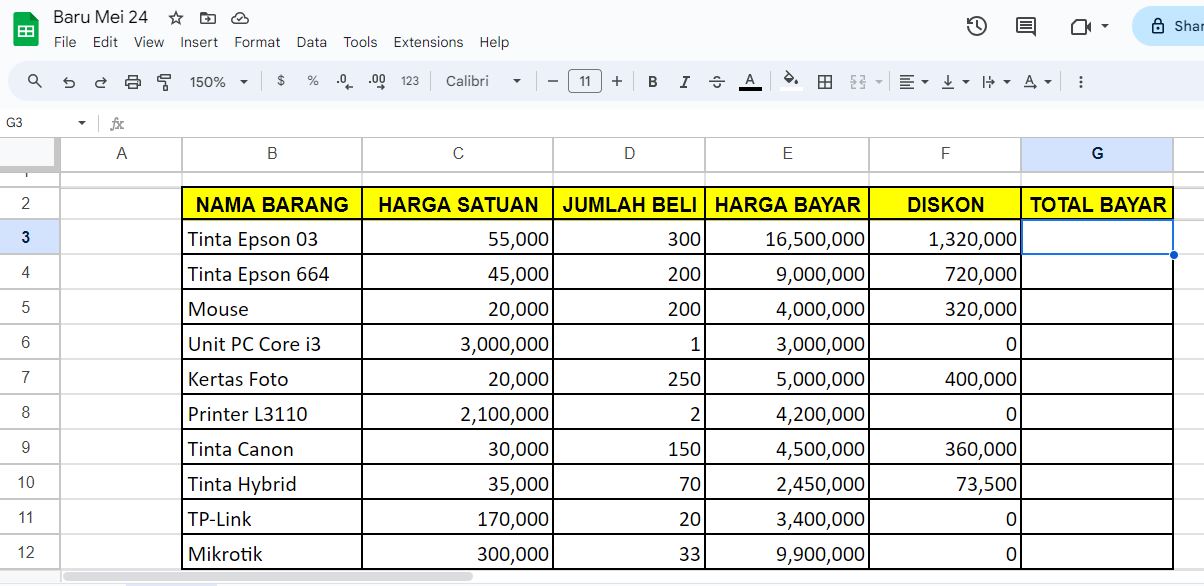The image size is (1204, 586).
Task: Decrease decimal places icon
Action: click(x=345, y=81)
